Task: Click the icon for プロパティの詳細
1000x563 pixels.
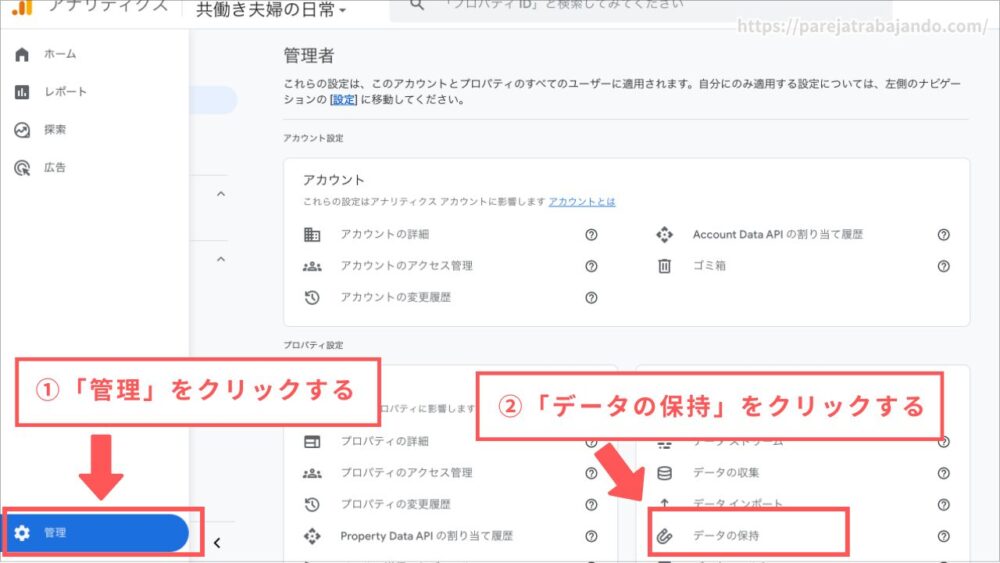Action: [312, 441]
